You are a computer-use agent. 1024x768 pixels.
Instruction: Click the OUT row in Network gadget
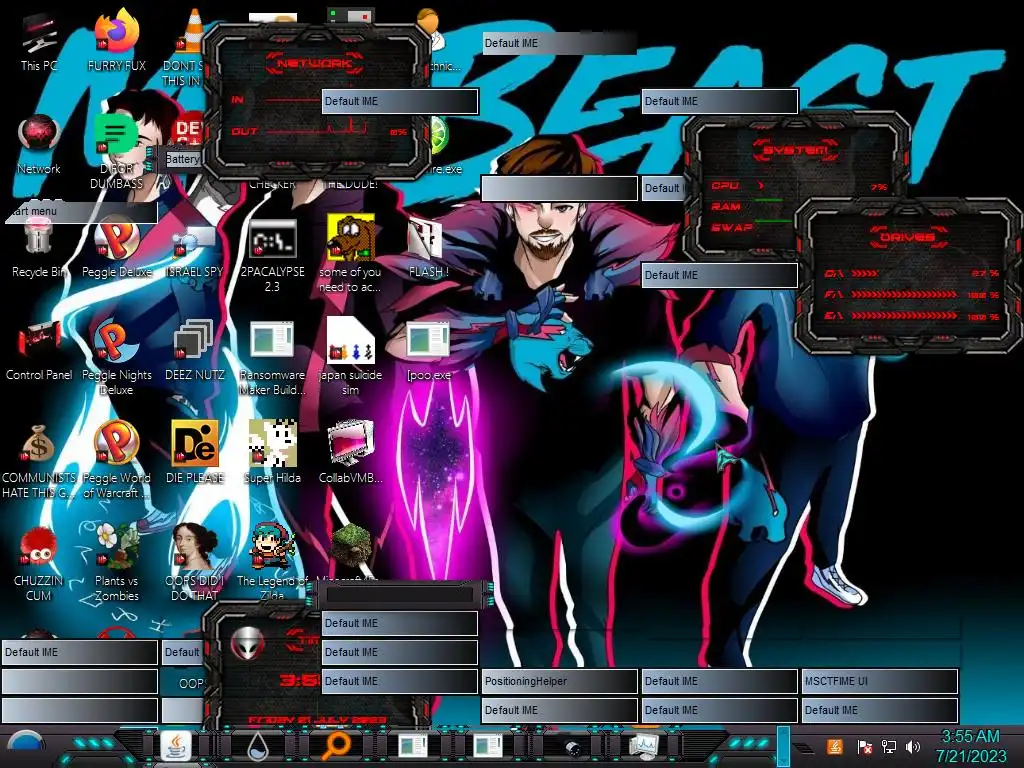tap(320, 131)
